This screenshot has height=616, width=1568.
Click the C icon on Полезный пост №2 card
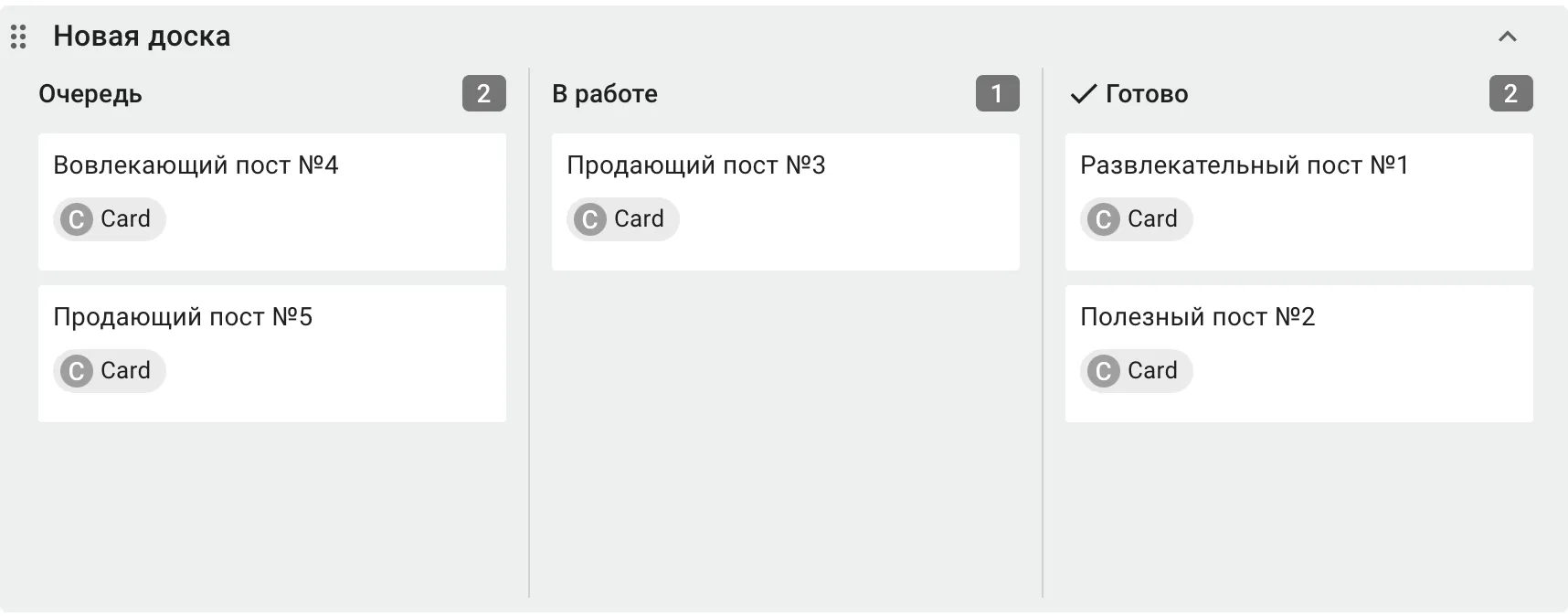pyautogui.click(x=1103, y=370)
